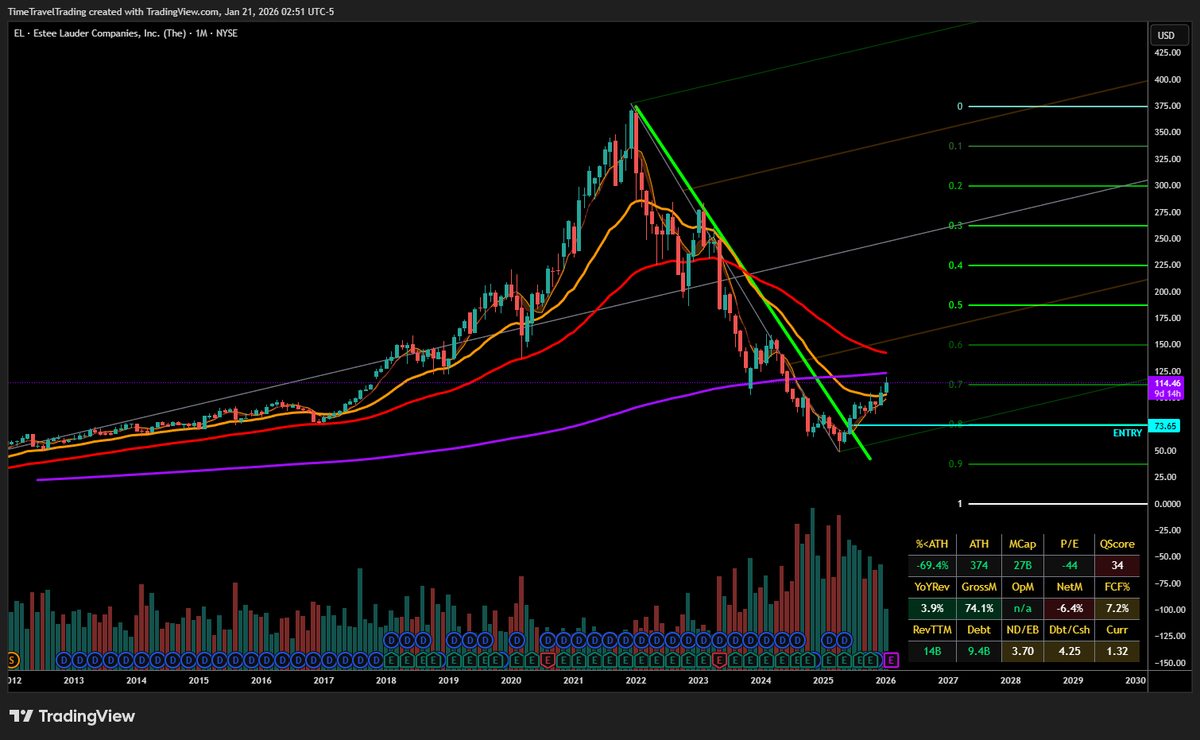Click the 2026 year label on time axis
1200x740 pixels.
(x=885, y=680)
